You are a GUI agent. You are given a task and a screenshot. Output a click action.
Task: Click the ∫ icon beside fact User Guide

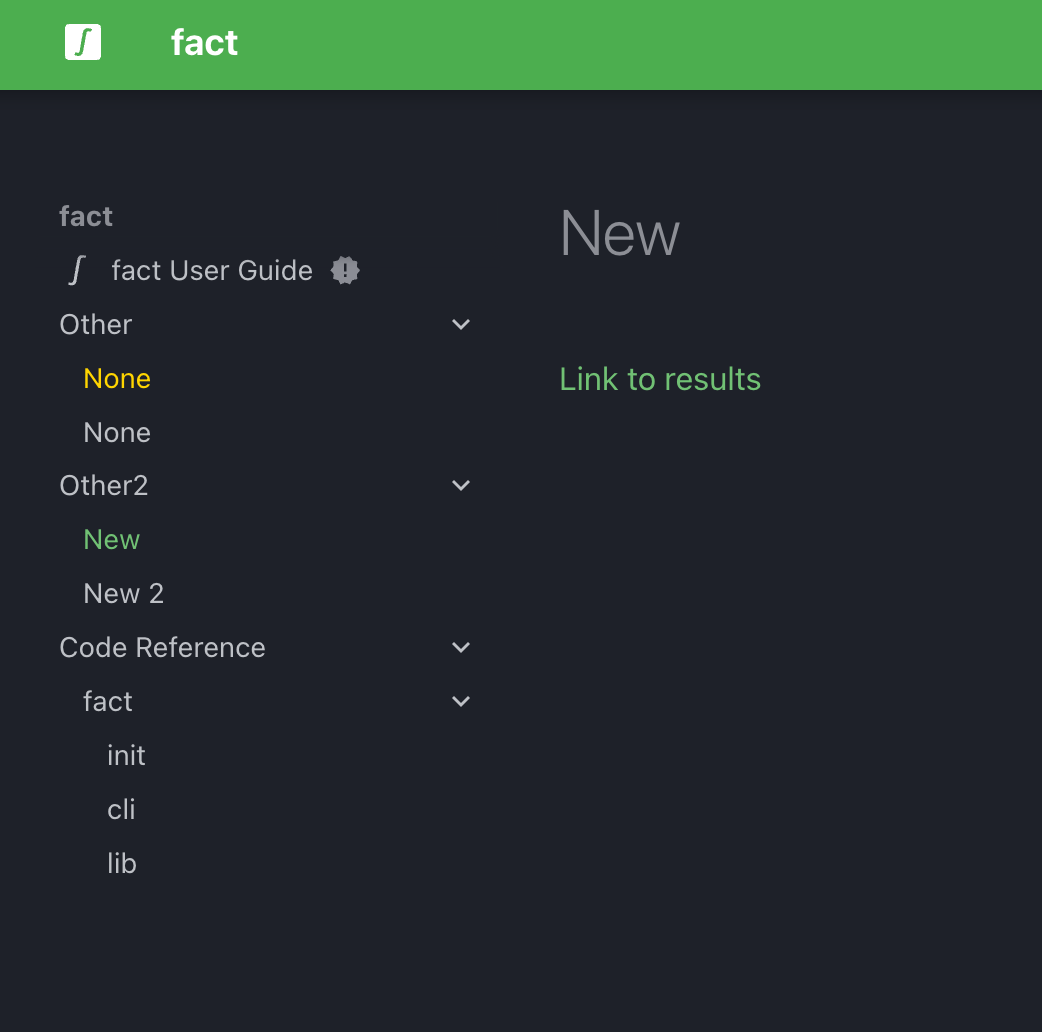(x=76, y=270)
